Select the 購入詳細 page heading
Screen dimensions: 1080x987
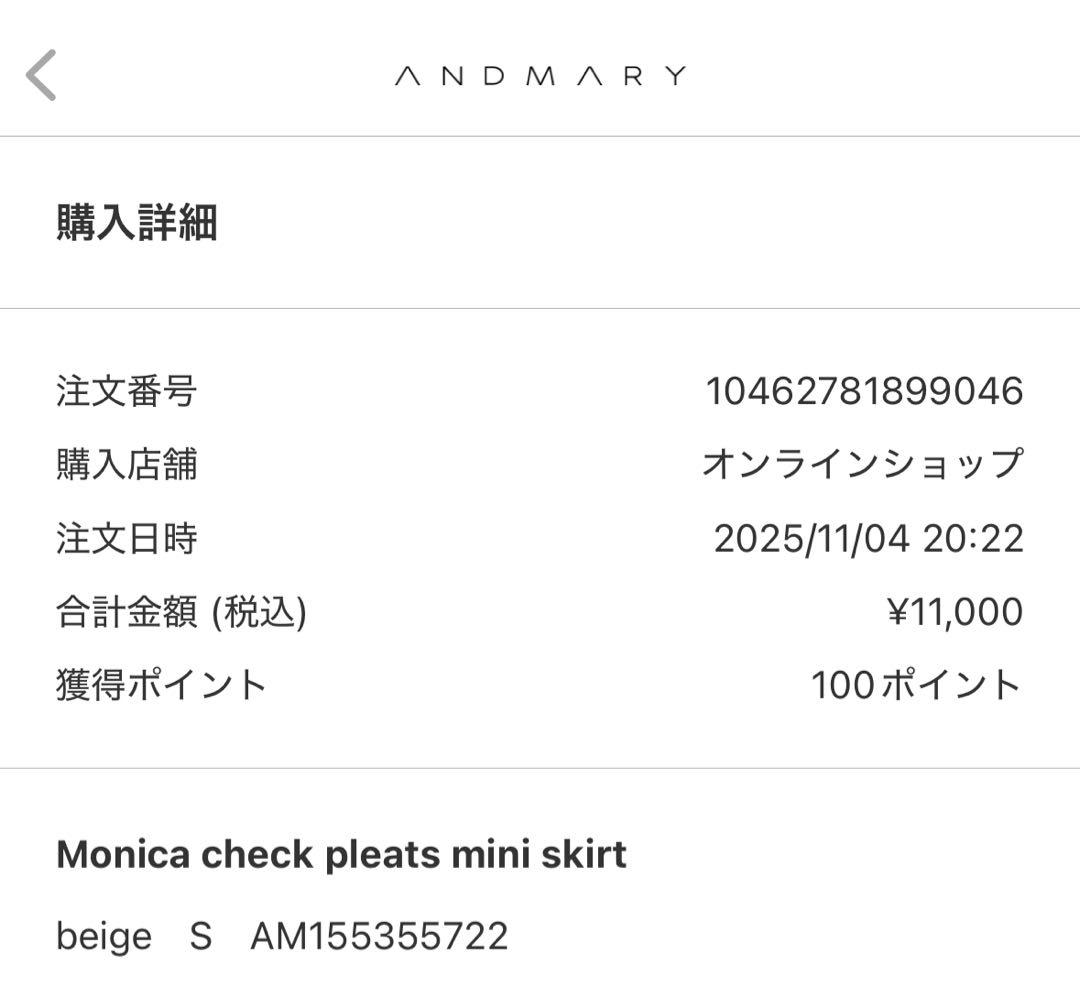pos(137,222)
